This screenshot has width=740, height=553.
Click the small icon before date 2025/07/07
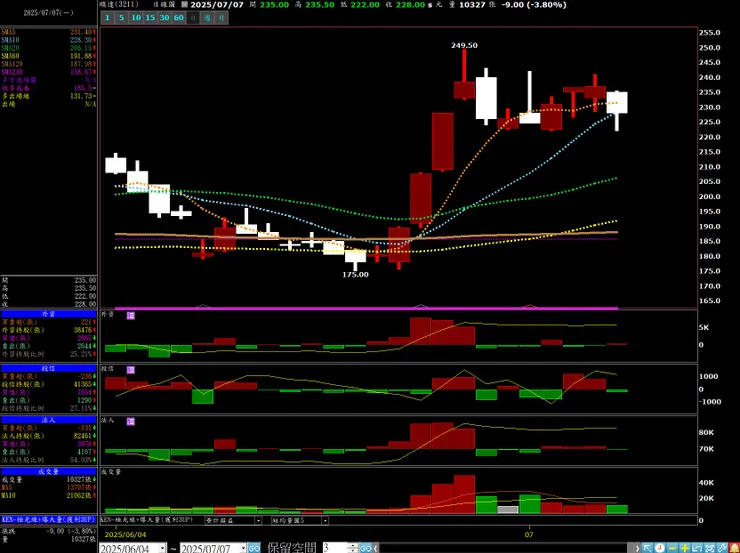tap(184, 5)
